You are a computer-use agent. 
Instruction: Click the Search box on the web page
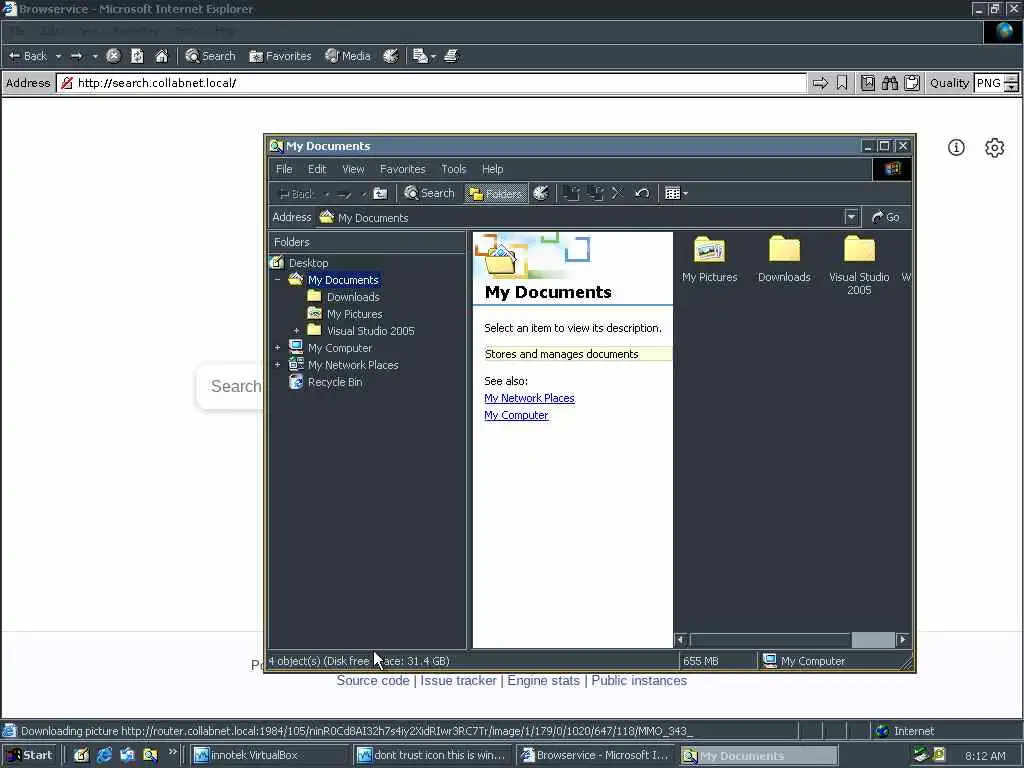pyautogui.click(x=231, y=387)
